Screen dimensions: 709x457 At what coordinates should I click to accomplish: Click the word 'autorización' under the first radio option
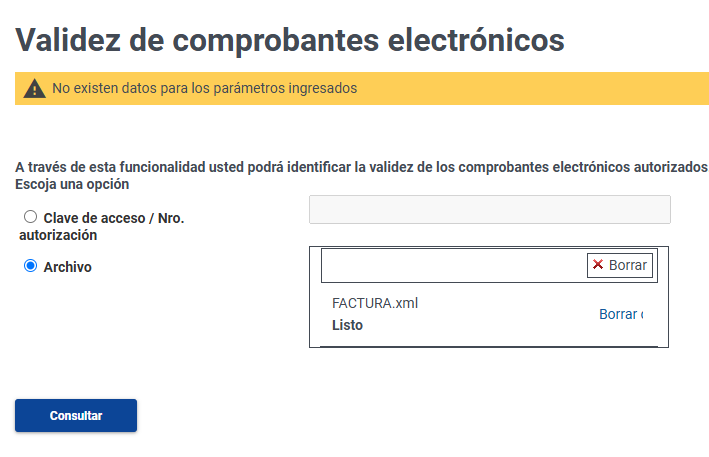[58, 235]
